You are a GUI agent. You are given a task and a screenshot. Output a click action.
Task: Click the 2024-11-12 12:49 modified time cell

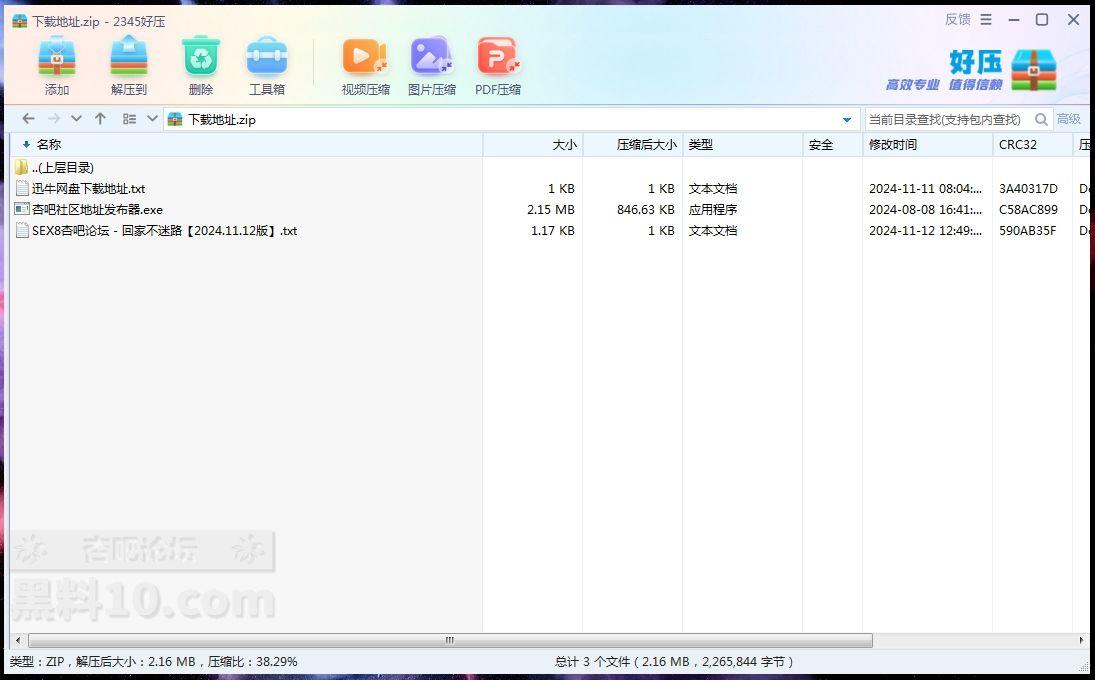click(x=925, y=230)
